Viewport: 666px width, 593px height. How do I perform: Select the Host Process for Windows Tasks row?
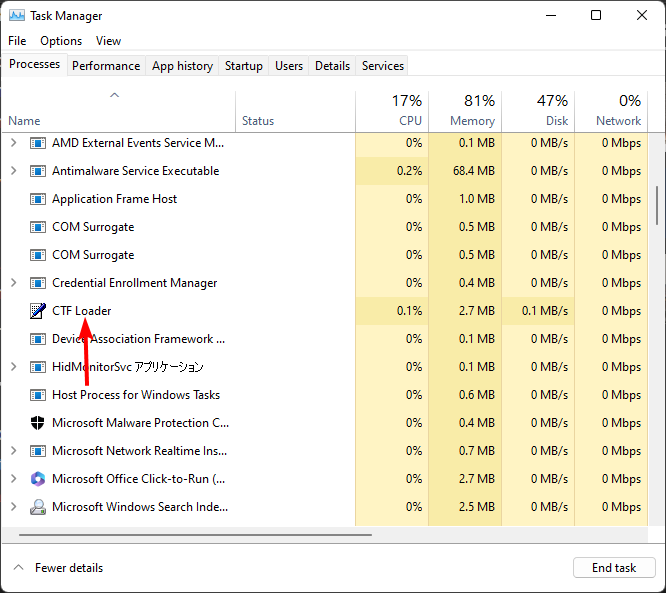click(325, 395)
